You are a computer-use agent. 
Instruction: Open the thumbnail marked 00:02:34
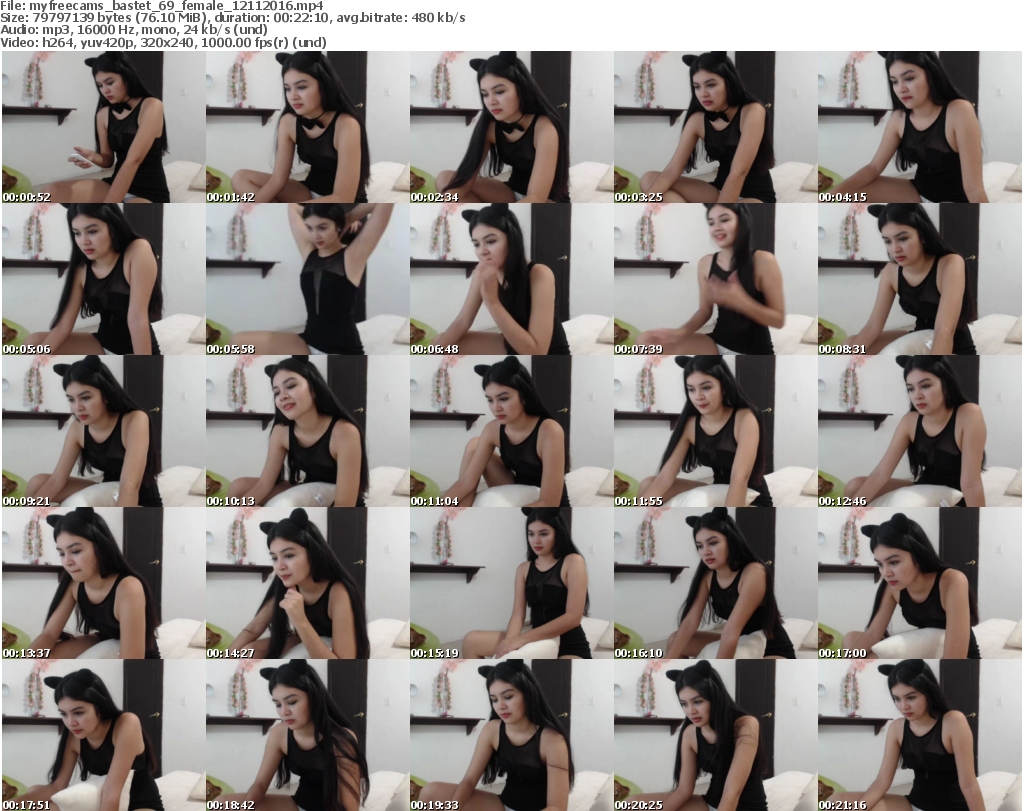[x=511, y=127]
